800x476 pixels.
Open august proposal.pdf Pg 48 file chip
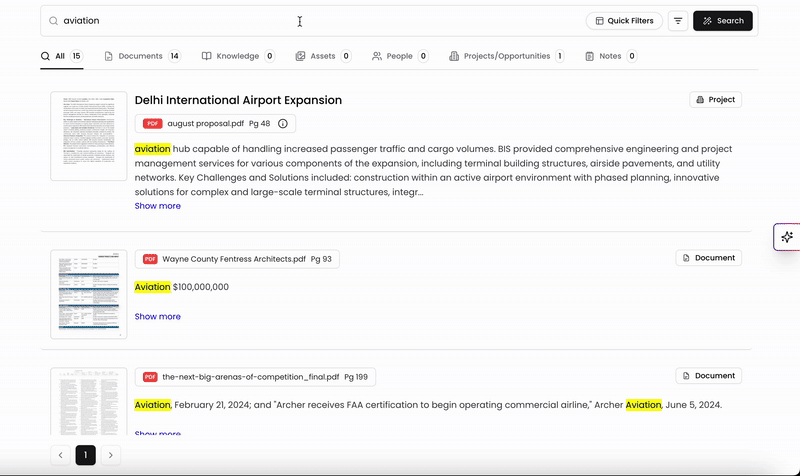pyautogui.click(x=215, y=123)
